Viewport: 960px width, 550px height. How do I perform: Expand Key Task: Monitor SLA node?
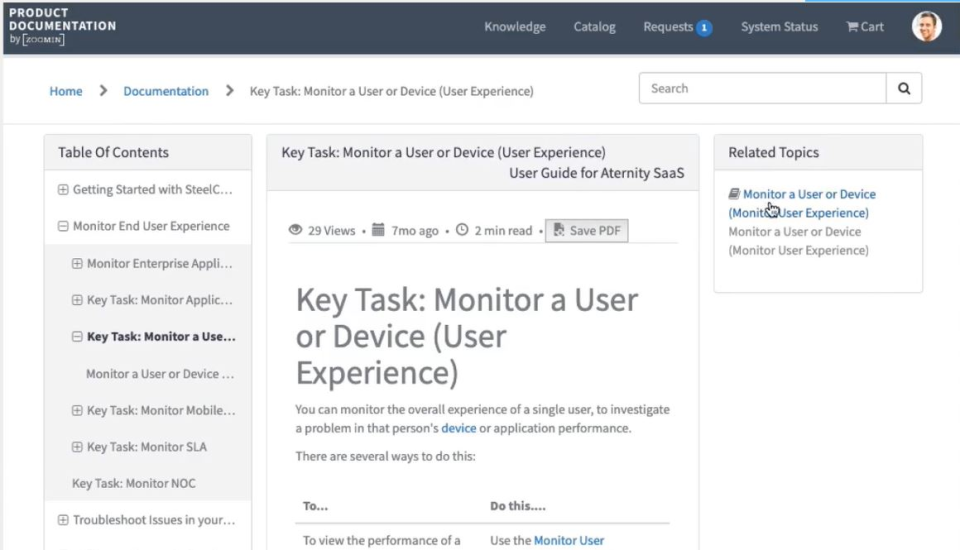(x=77, y=447)
